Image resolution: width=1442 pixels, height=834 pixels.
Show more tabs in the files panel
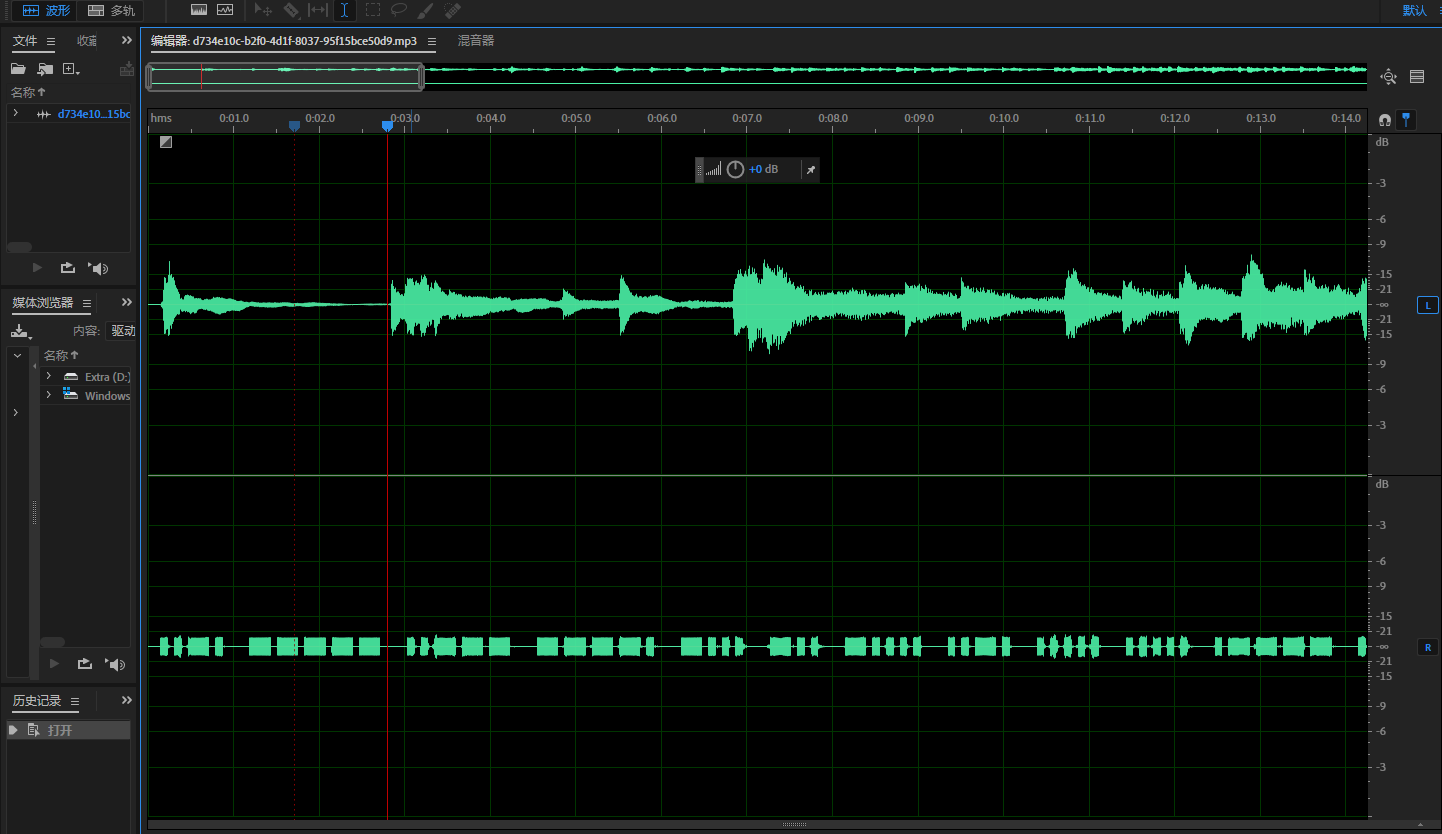[x=127, y=41]
